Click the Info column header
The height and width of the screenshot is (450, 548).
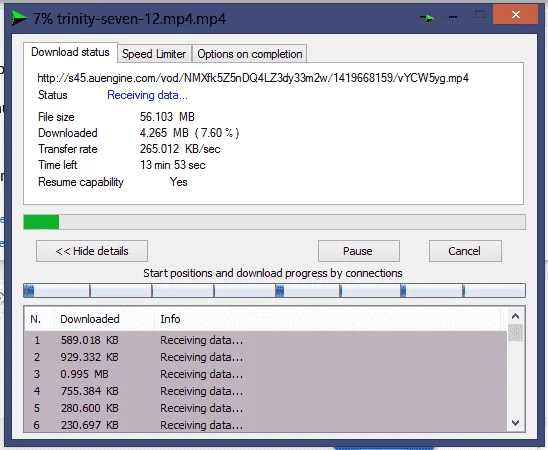[327, 319]
